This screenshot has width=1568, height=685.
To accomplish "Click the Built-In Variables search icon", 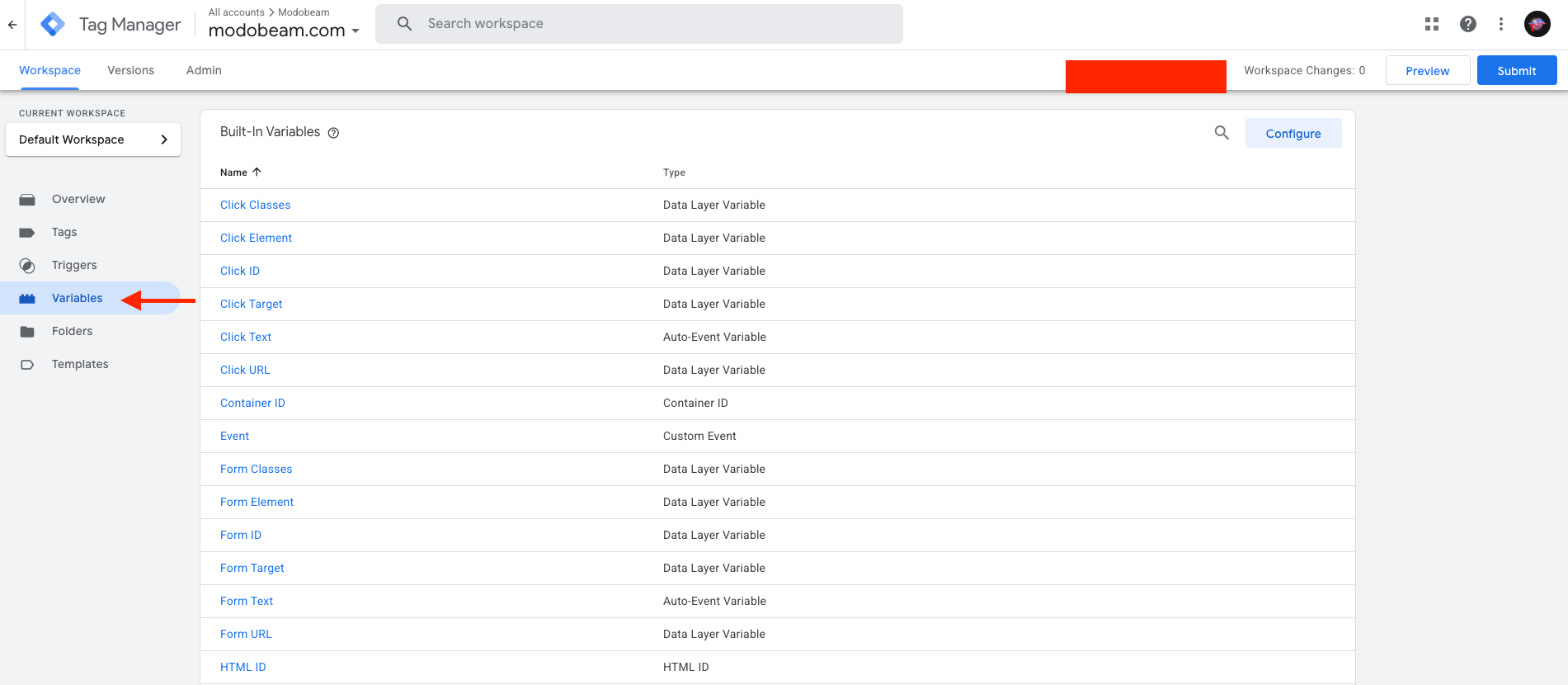I will tap(1222, 133).
